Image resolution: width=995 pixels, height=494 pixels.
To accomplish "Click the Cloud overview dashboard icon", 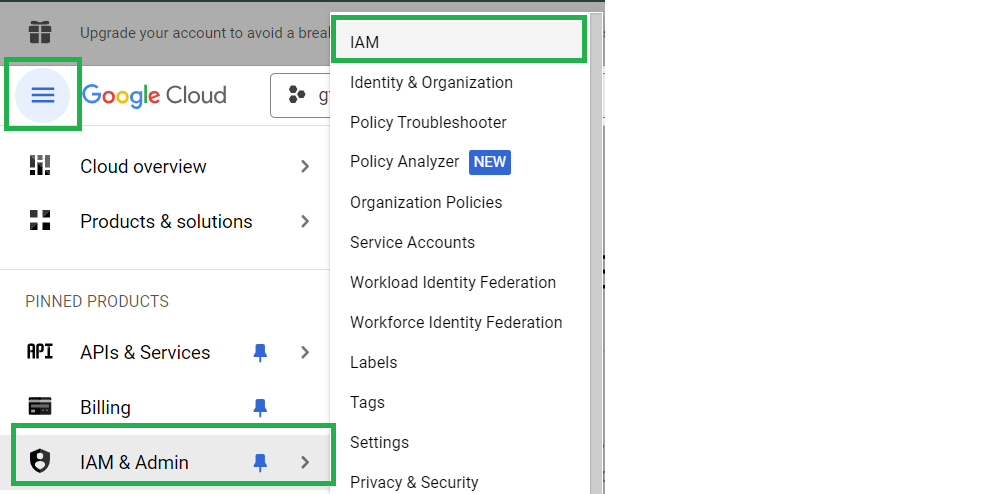I will [40, 166].
